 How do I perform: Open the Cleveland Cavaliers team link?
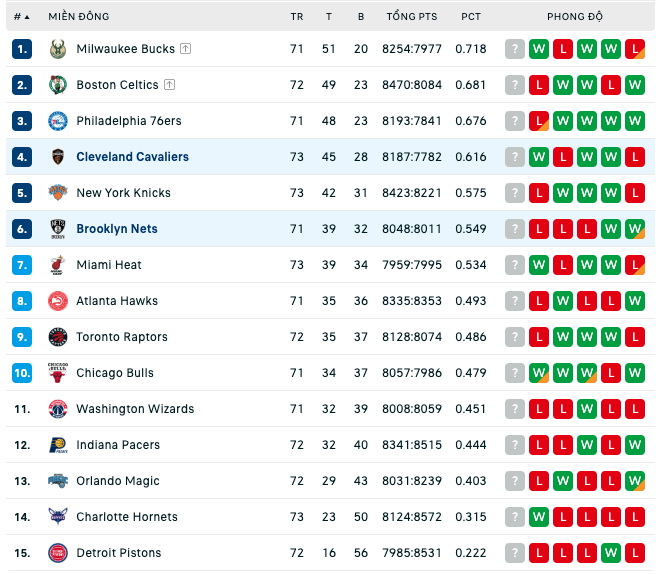tap(132, 157)
